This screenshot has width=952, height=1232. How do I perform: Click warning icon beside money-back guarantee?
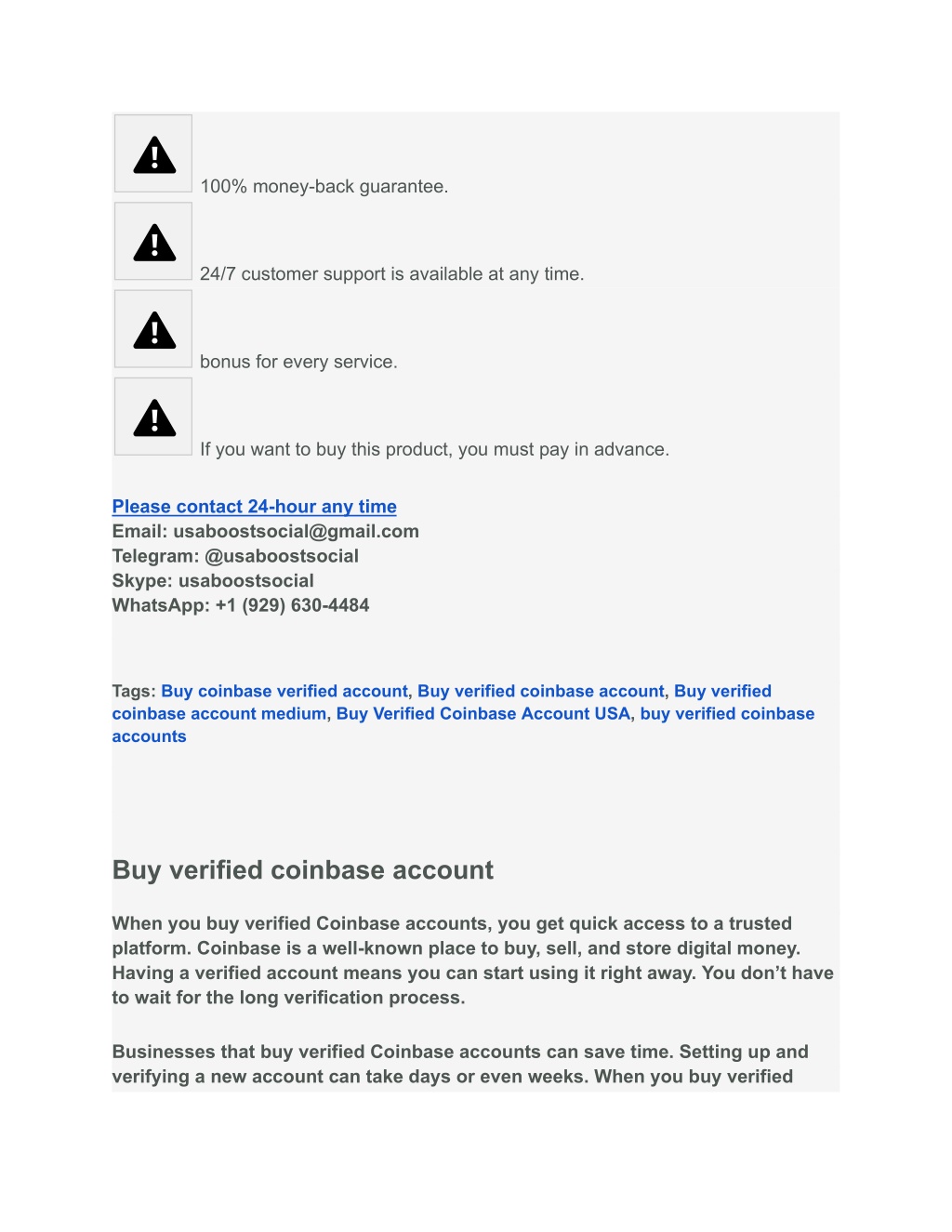click(153, 154)
